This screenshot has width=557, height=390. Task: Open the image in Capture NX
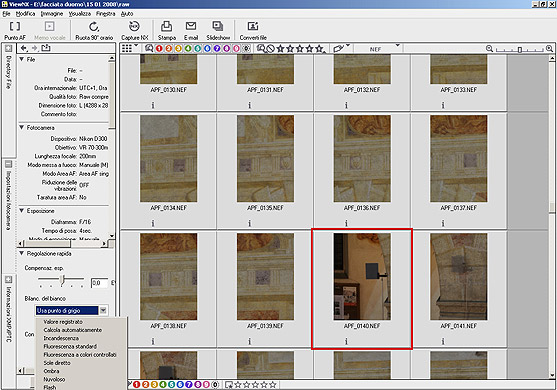click(135, 30)
